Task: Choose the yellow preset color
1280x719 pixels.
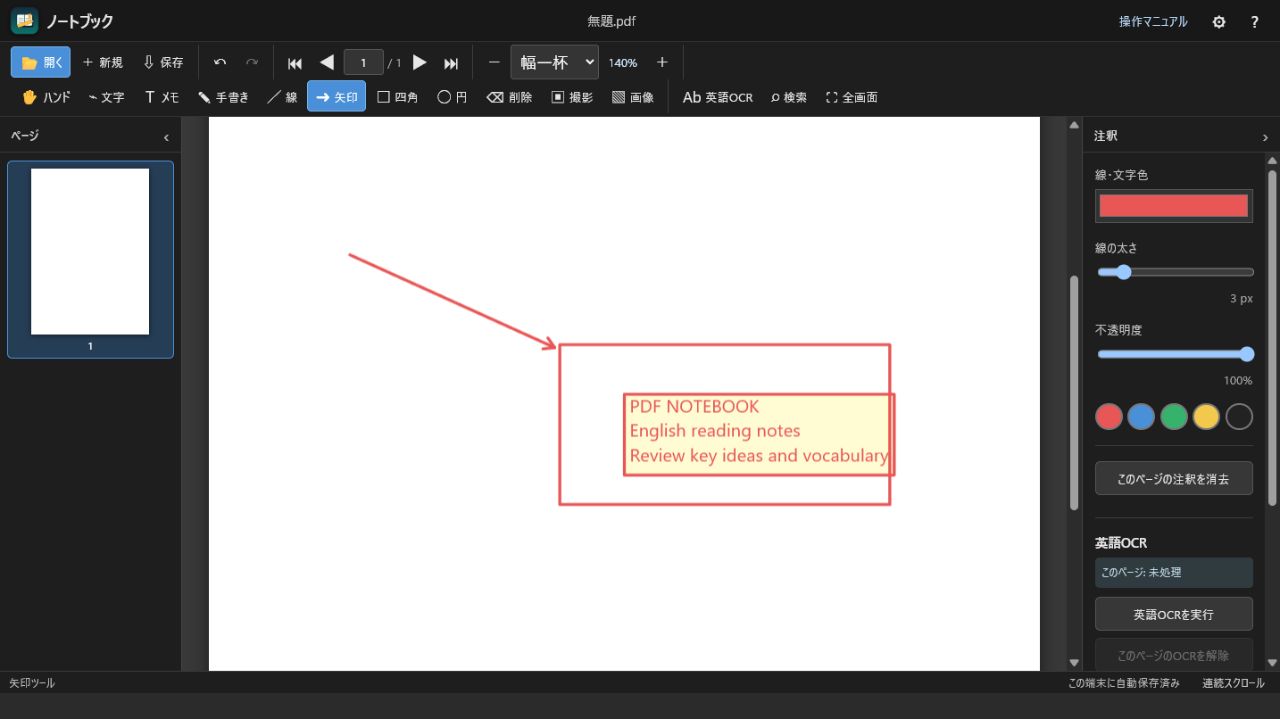Action: (x=1206, y=417)
